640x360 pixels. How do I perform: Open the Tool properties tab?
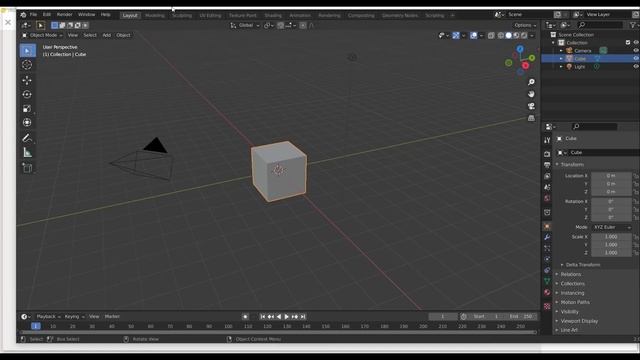(x=547, y=140)
